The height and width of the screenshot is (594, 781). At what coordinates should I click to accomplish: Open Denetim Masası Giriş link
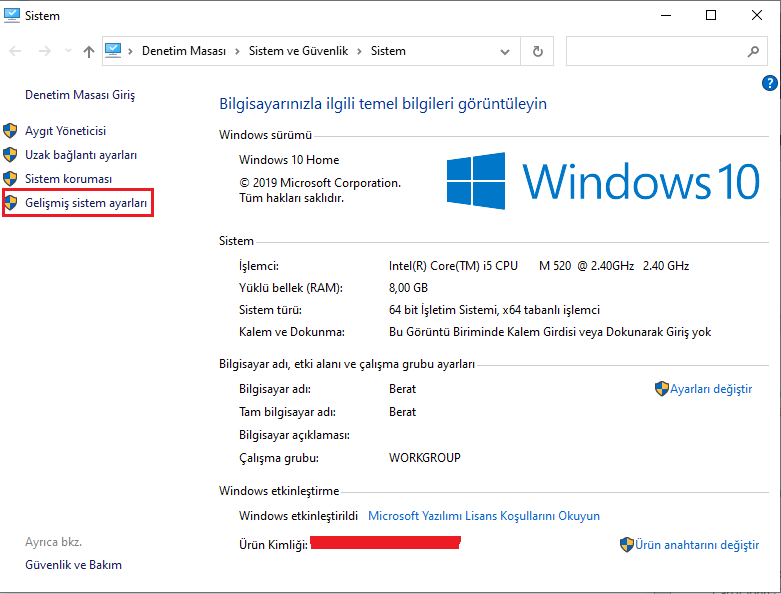click(80, 95)
